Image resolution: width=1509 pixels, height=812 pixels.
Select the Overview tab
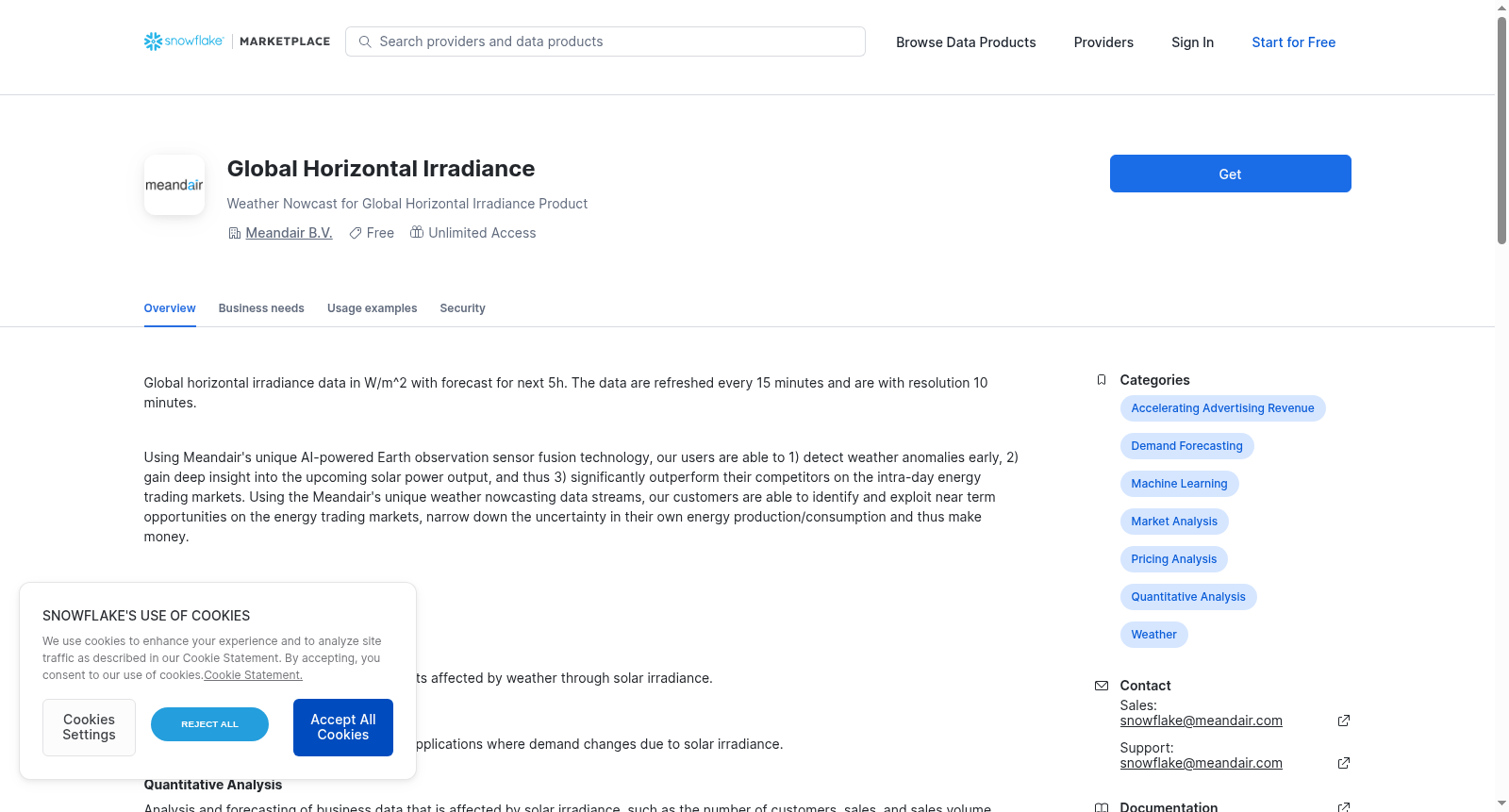(170, 308)
